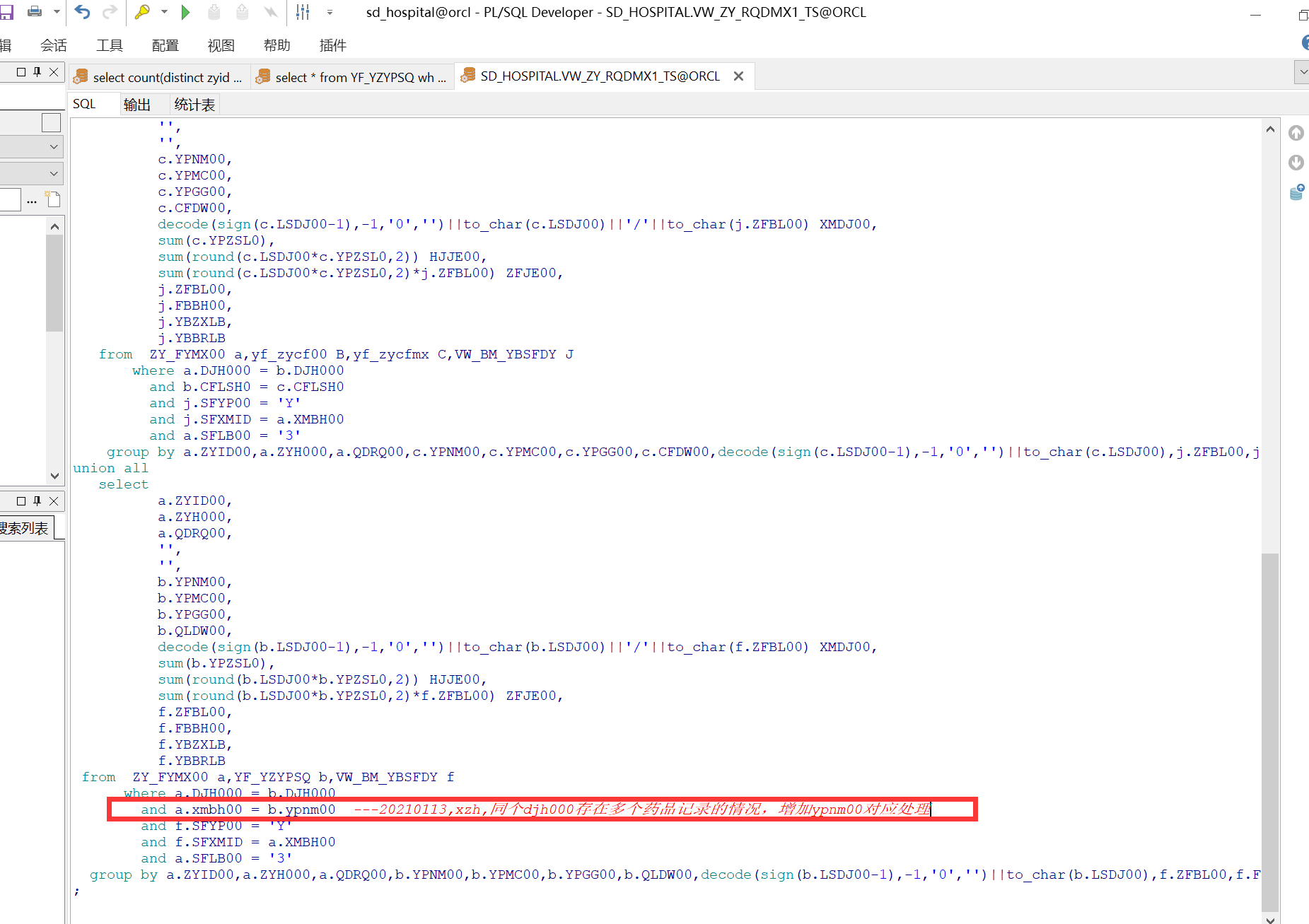Image resolution: width=1309 pixels, height=924 pixels.
Task: Open the 配置 menu
Action: click(165, 45)
